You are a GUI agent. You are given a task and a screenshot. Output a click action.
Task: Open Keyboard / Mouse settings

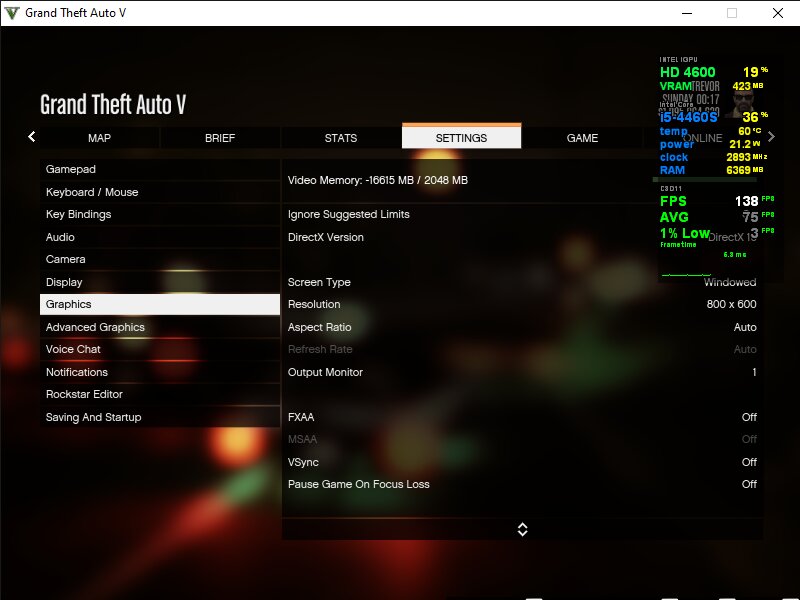[160, 192]
